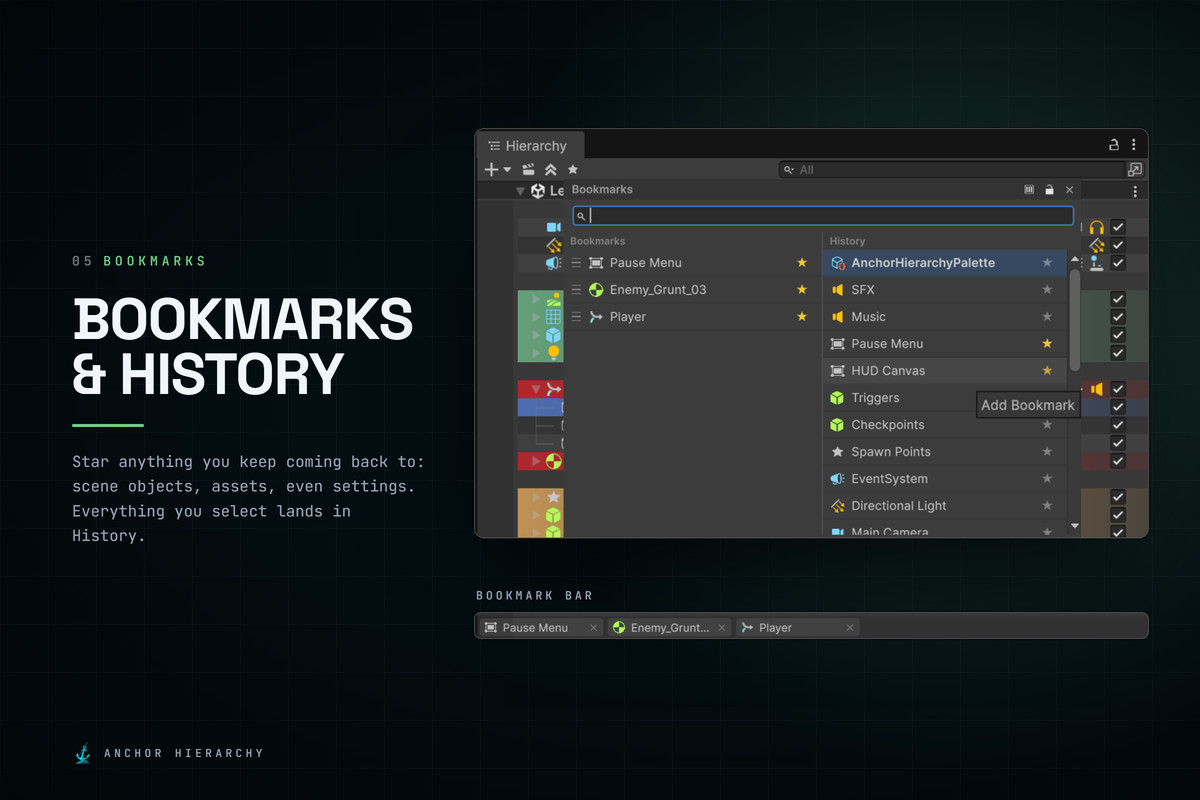Open bookmarks with the toolbar star icon
Image resolution: width=1200 pixels, height=800 pixels.
click(573, 170)
